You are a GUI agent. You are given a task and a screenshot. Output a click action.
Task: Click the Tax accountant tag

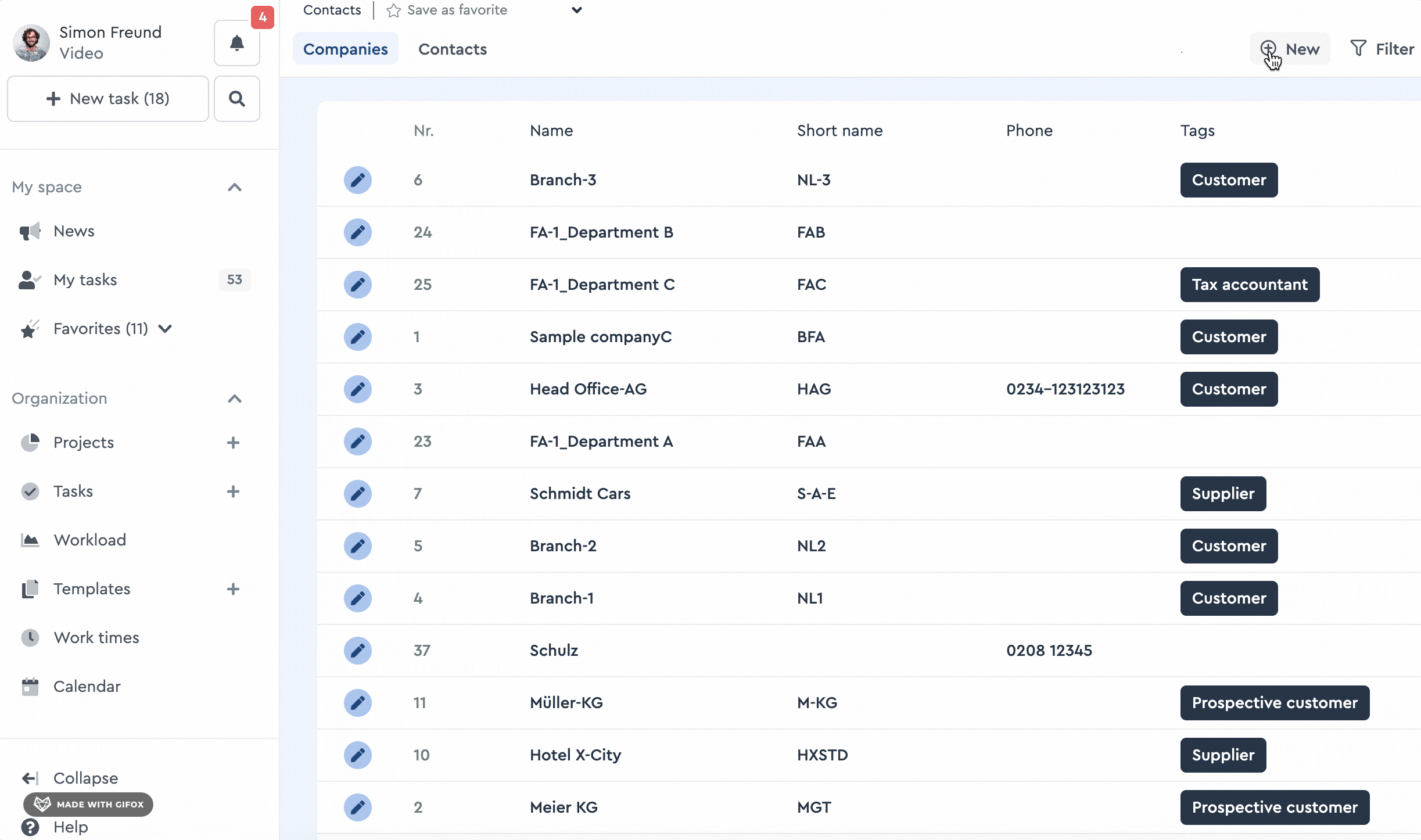click(1249, 285)
